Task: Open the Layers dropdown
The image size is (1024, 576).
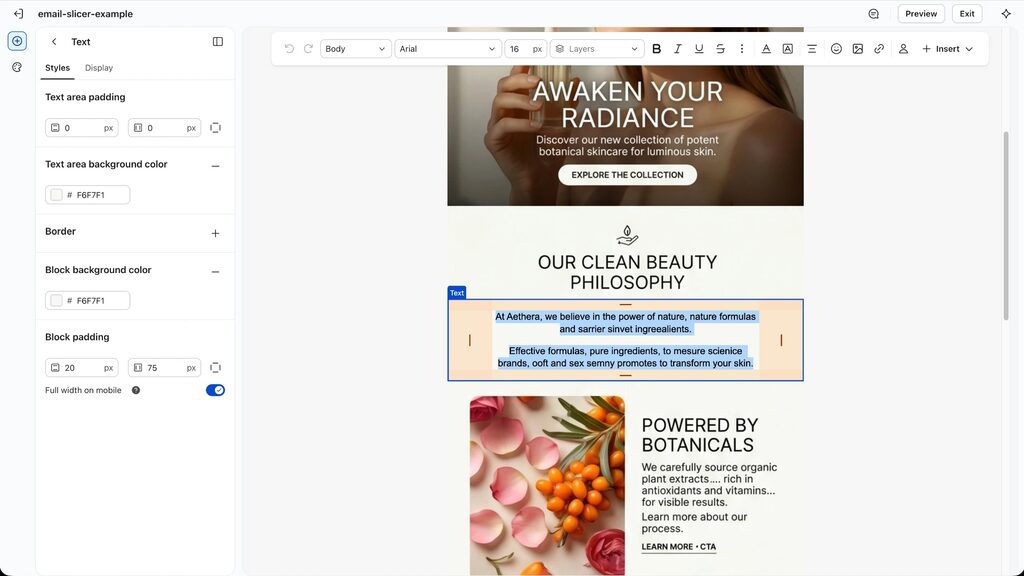Action: point(597,49)
